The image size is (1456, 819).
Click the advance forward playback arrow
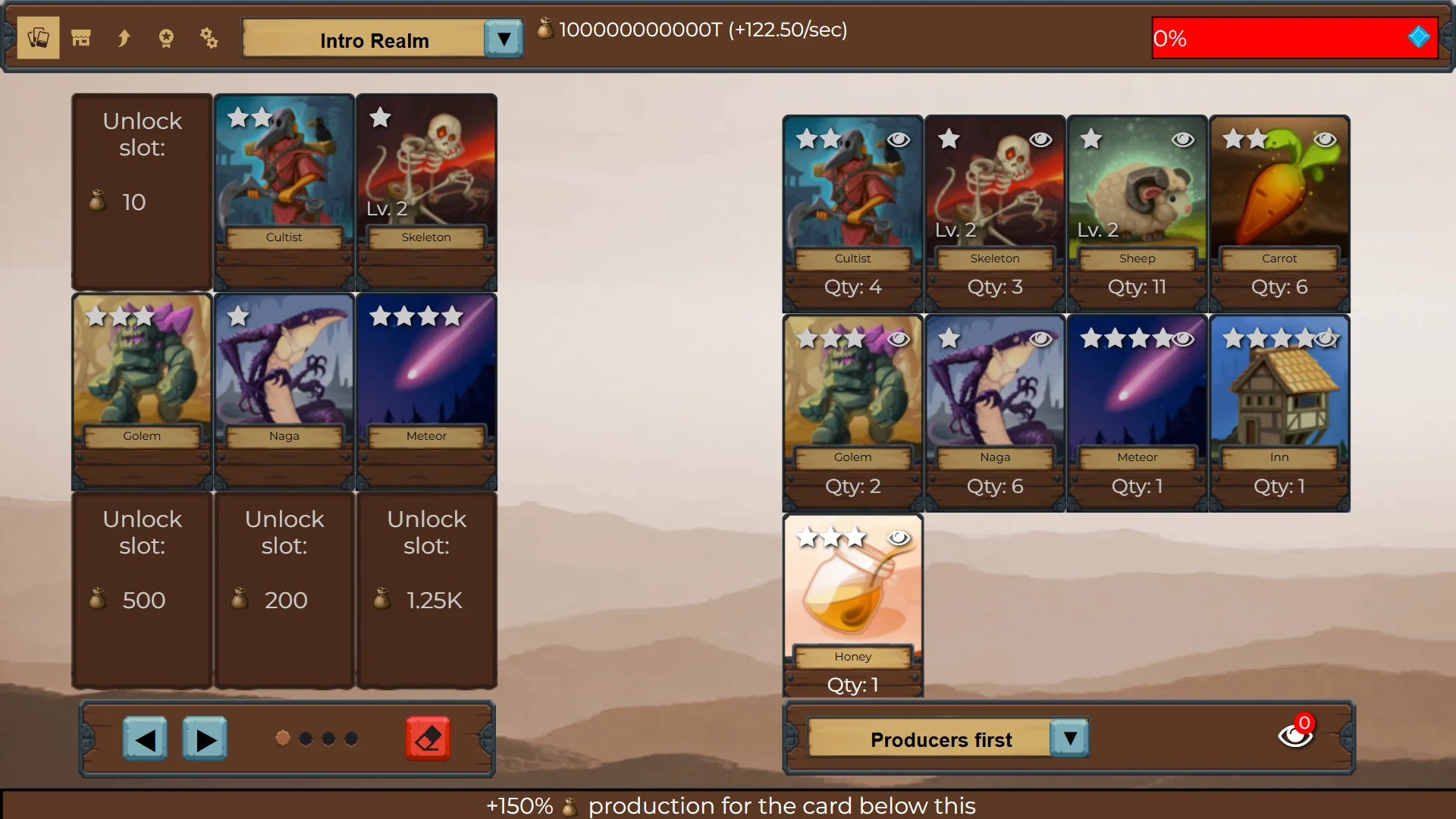[x=204, y=738]
